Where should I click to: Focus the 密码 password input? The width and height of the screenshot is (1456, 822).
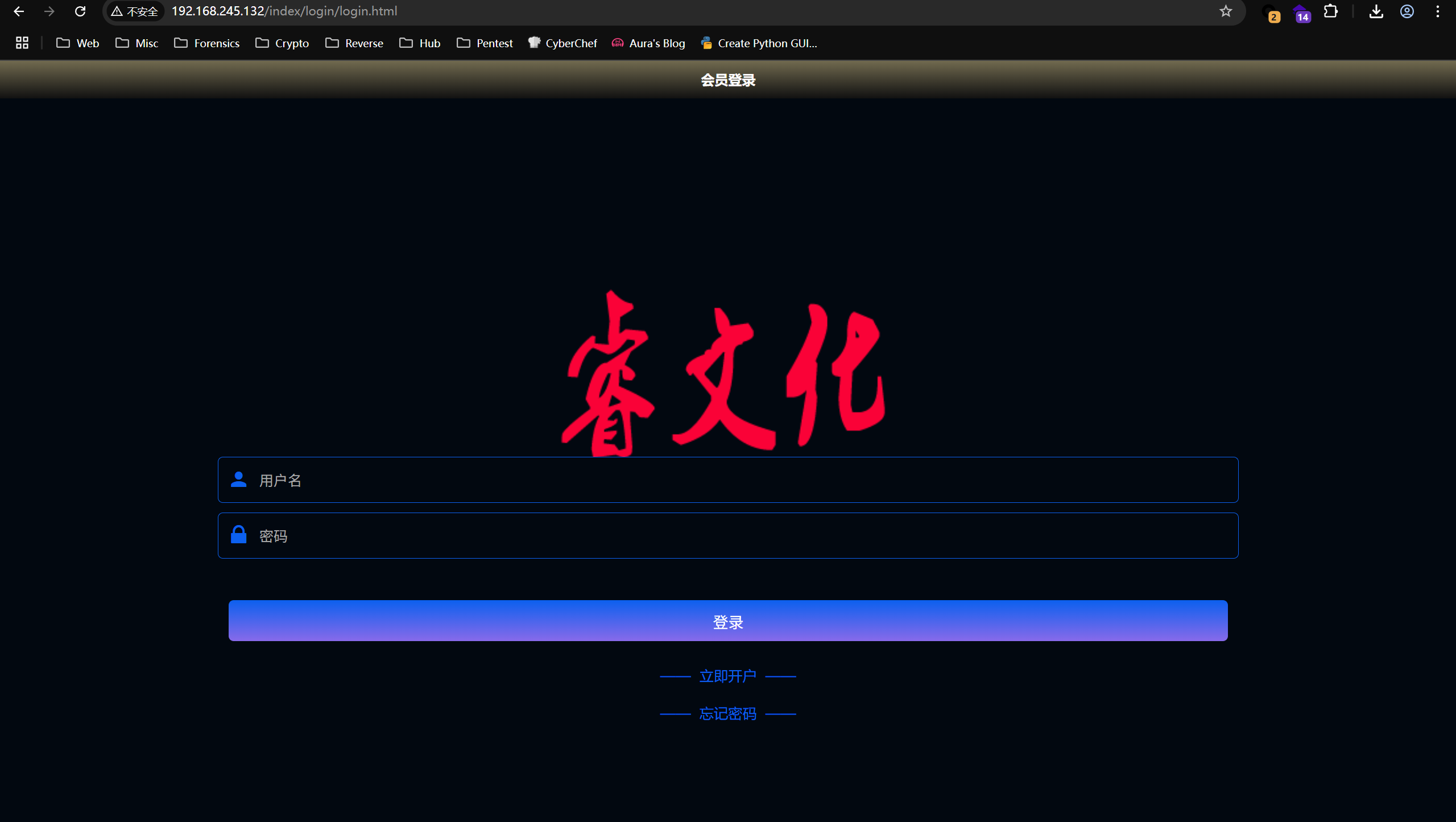click(728, 535)
